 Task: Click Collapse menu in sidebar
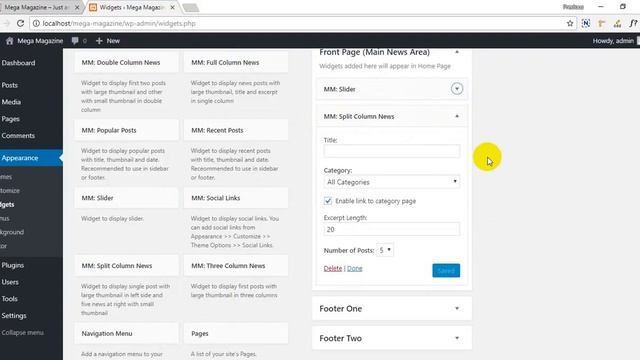(x=22, y=333)
